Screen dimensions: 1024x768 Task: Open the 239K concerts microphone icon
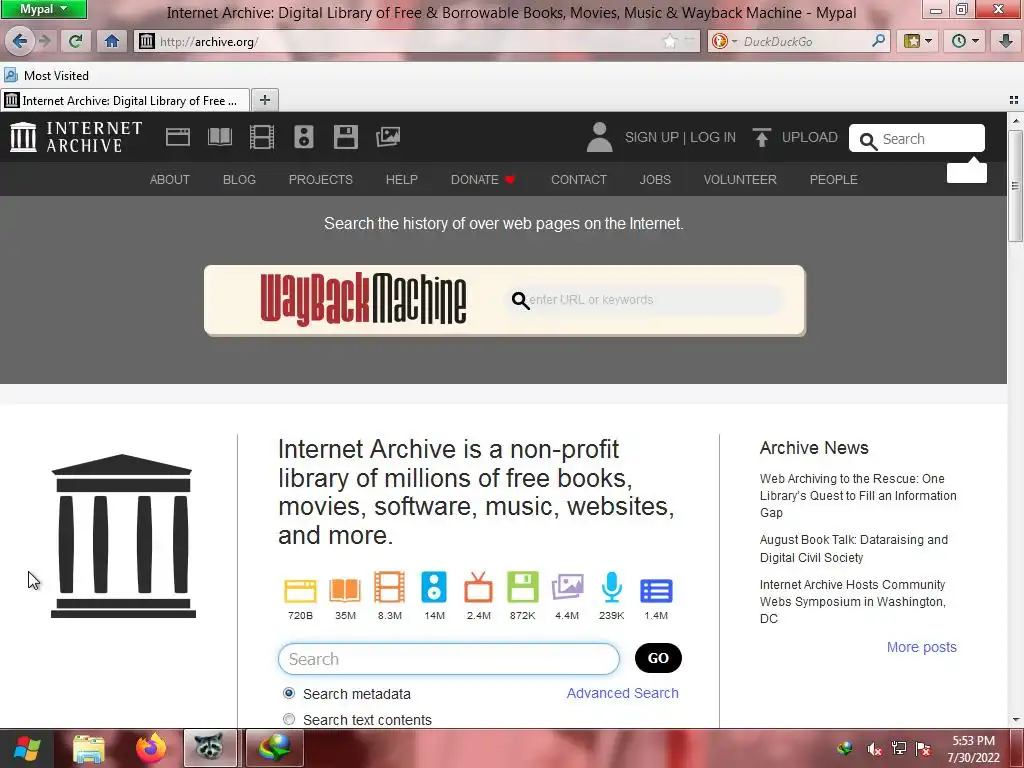point(611,587)
